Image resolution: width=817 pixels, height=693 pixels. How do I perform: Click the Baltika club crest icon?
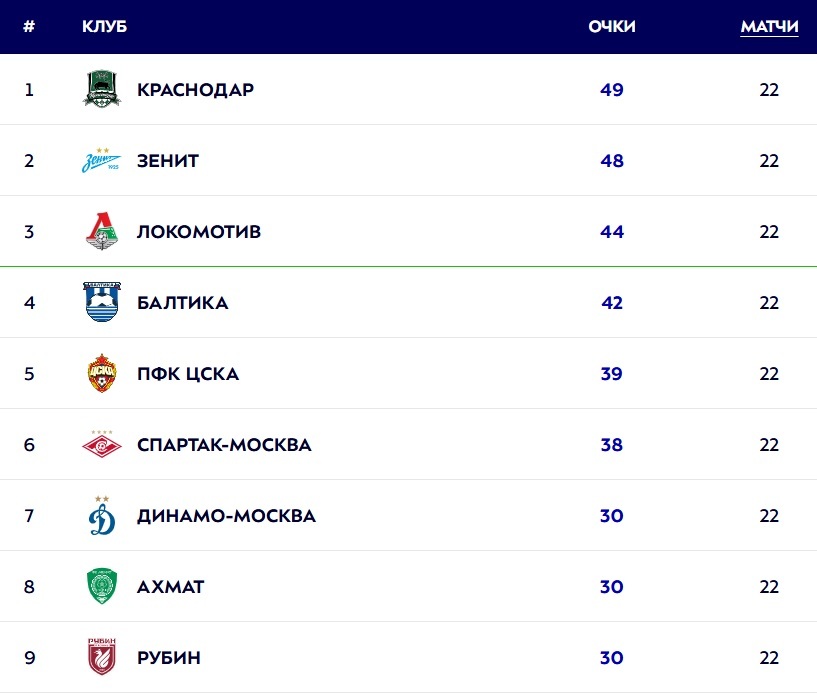pyautogui.click(x=101, y=302)
